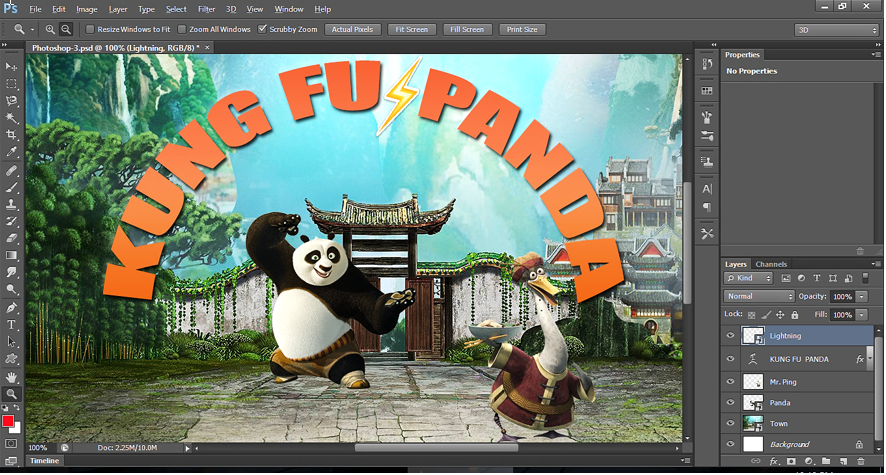Image resolution: width=886 pixels, height=475 pixels.
Task: Uncheck the Scrubby Zoom checkbox
Action: click(262, 29)
